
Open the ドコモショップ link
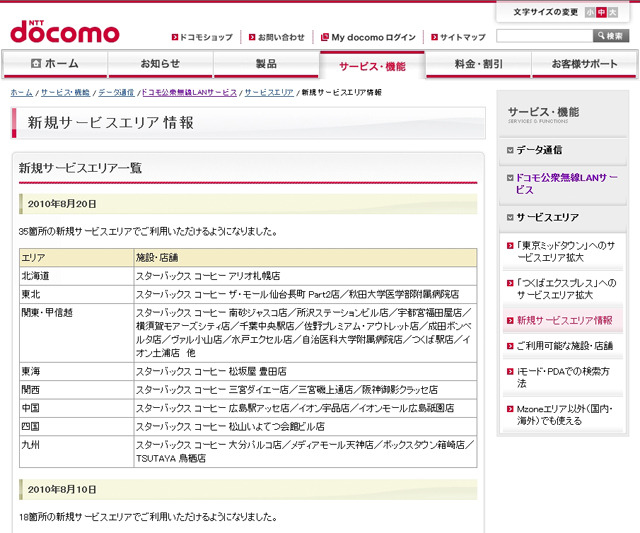pos(202,37)
